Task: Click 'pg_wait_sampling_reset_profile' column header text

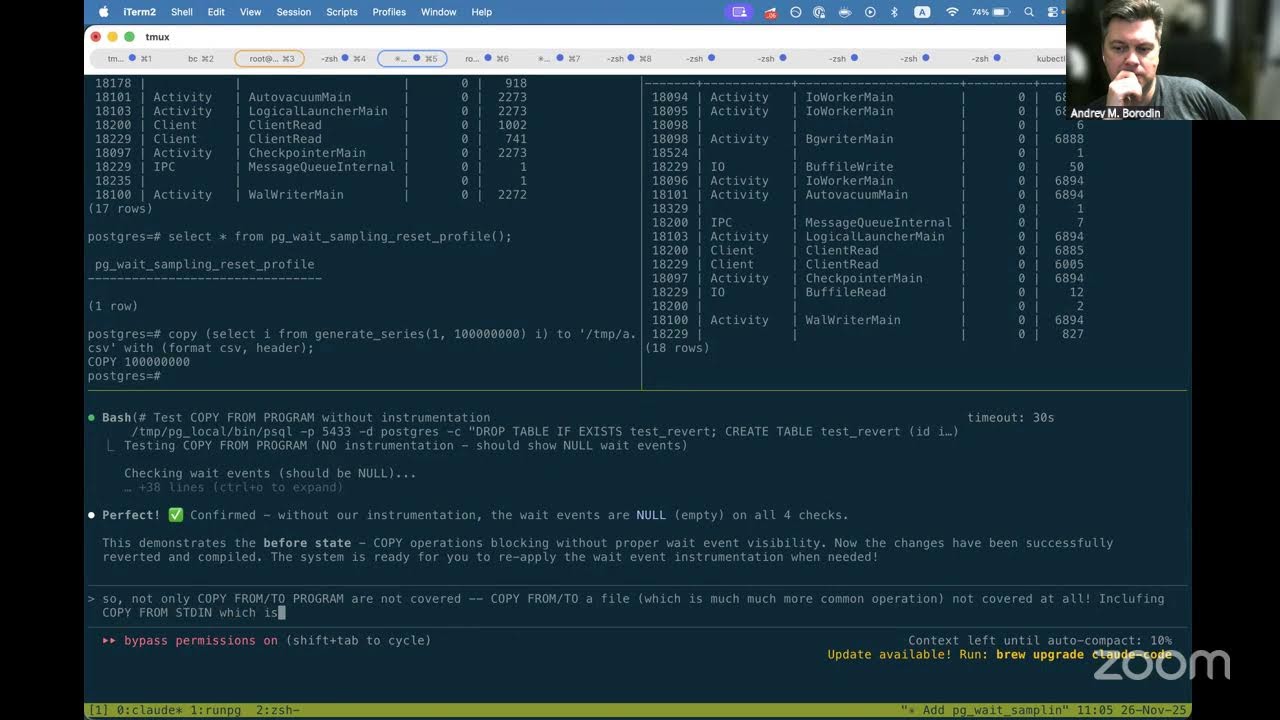Action: coord(205,264)
